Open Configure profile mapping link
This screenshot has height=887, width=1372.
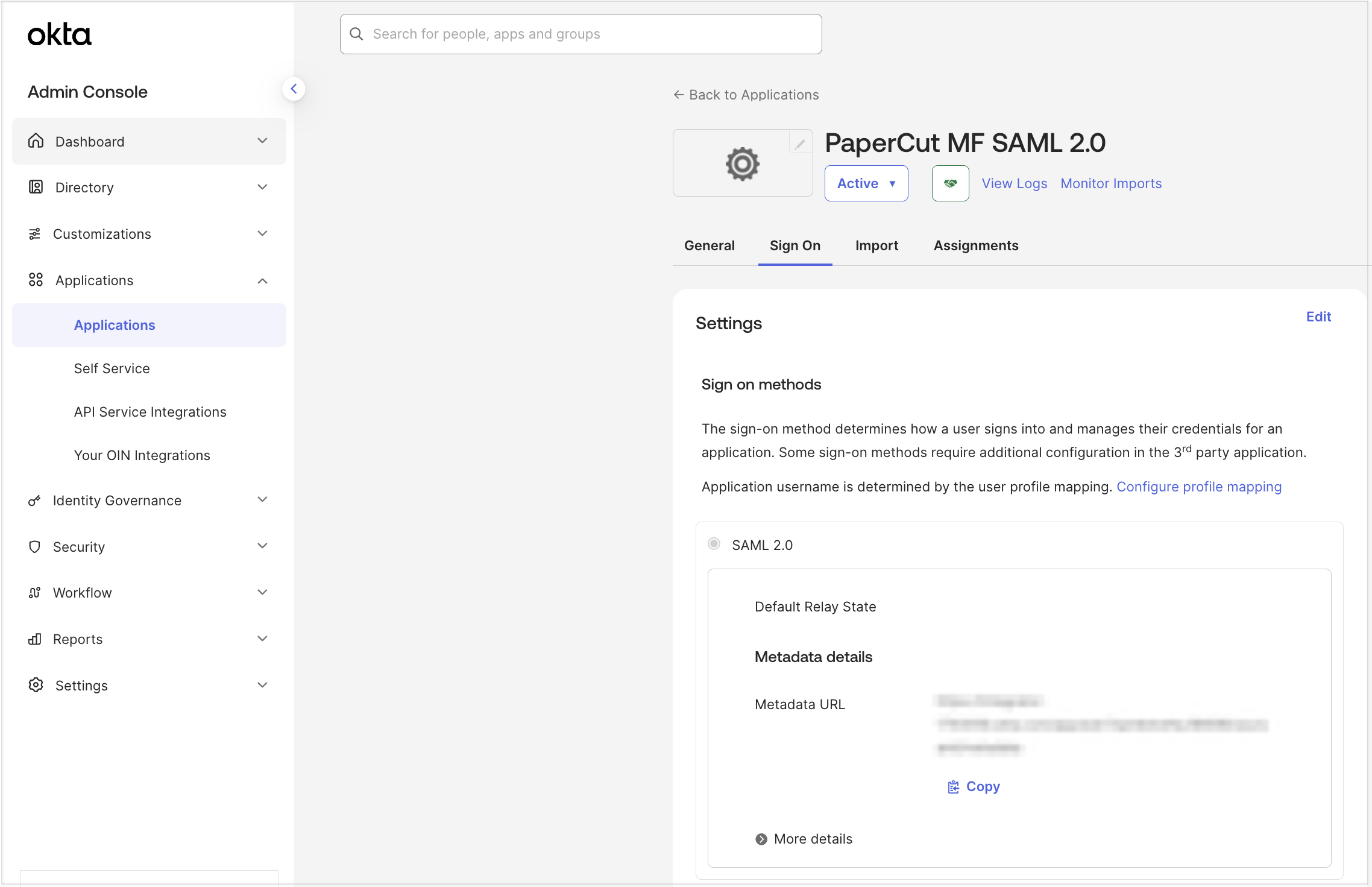click(x=1199, y=487)
